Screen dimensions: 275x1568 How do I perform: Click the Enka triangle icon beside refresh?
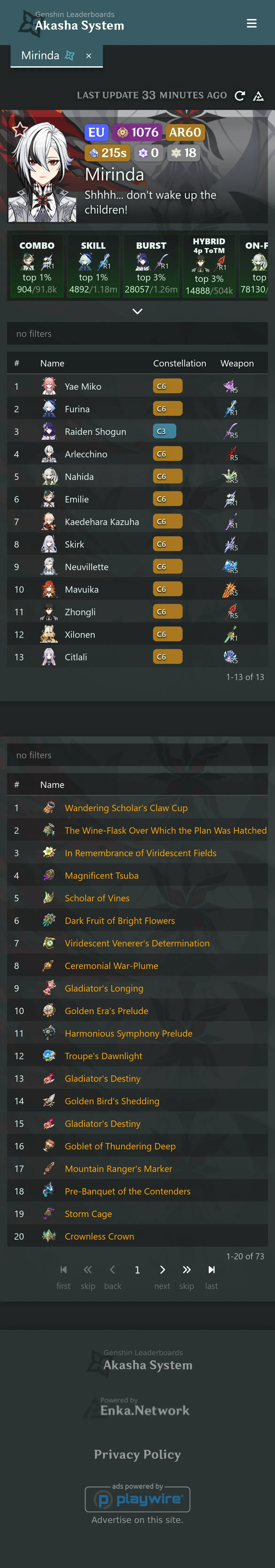(x=259, y=96)
